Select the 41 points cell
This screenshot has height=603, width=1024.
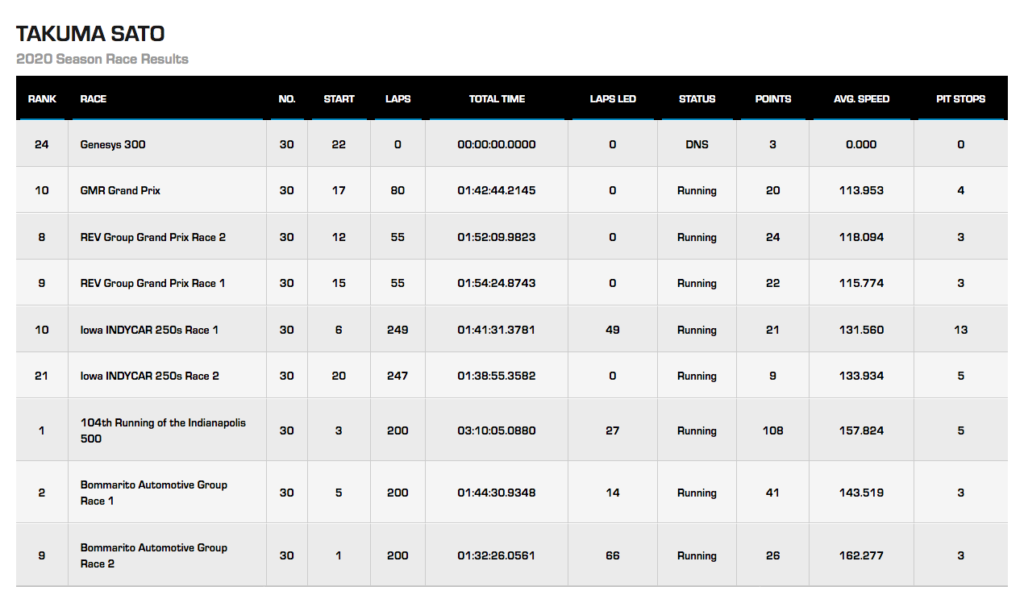pyautogui.click(x=773, y=493)
